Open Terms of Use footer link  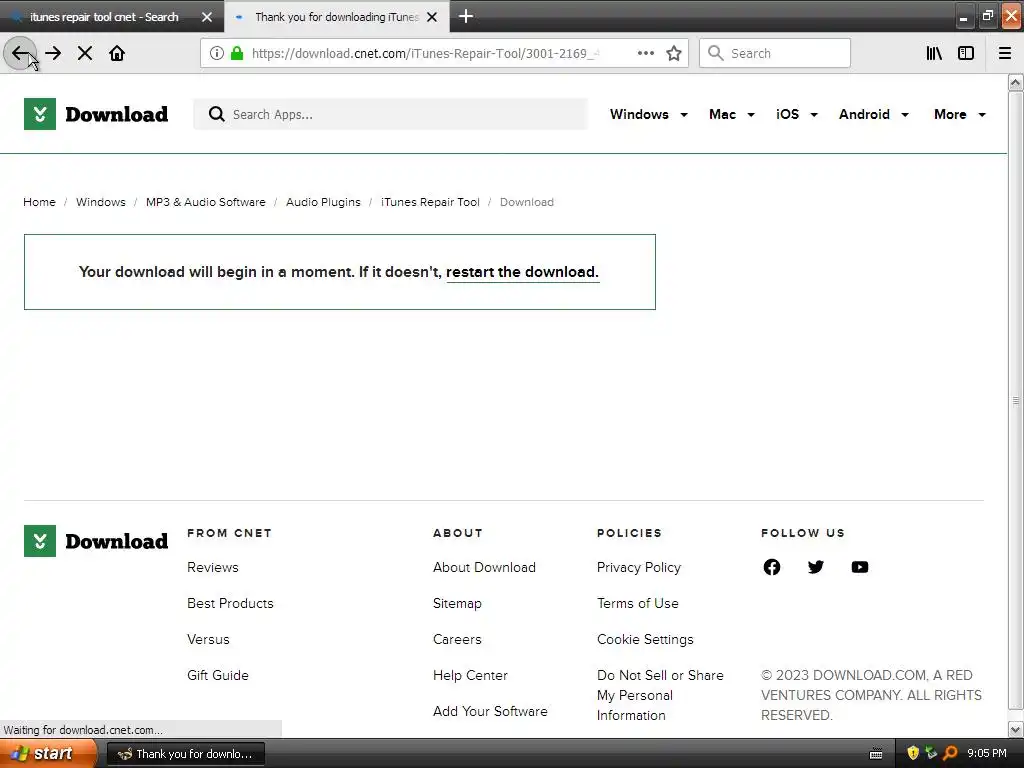coord(637,603)
